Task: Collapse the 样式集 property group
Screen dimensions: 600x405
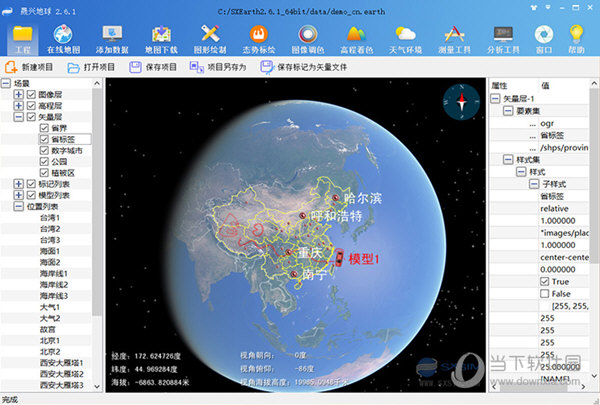Action: (508, 160)
